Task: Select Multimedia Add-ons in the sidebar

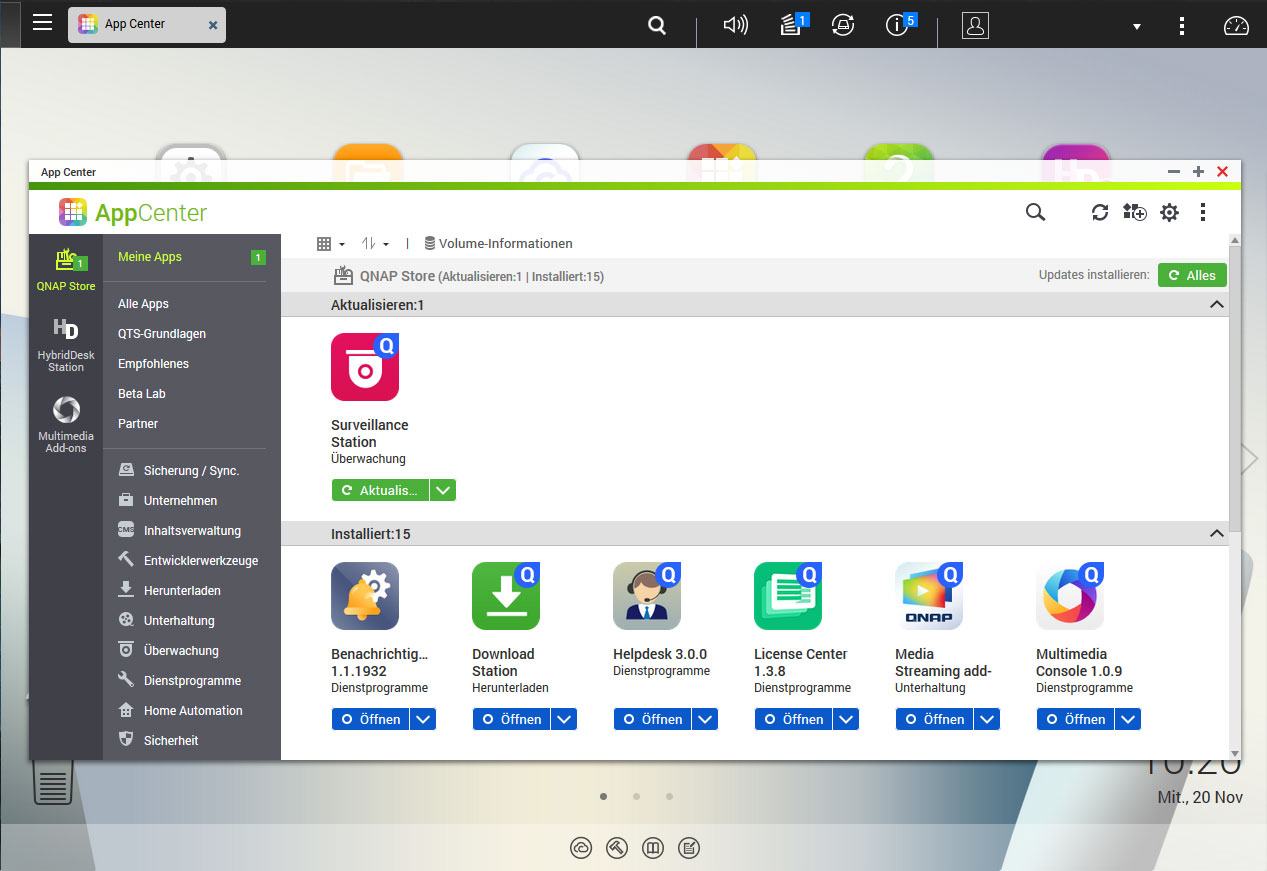Action: (66, 425)
